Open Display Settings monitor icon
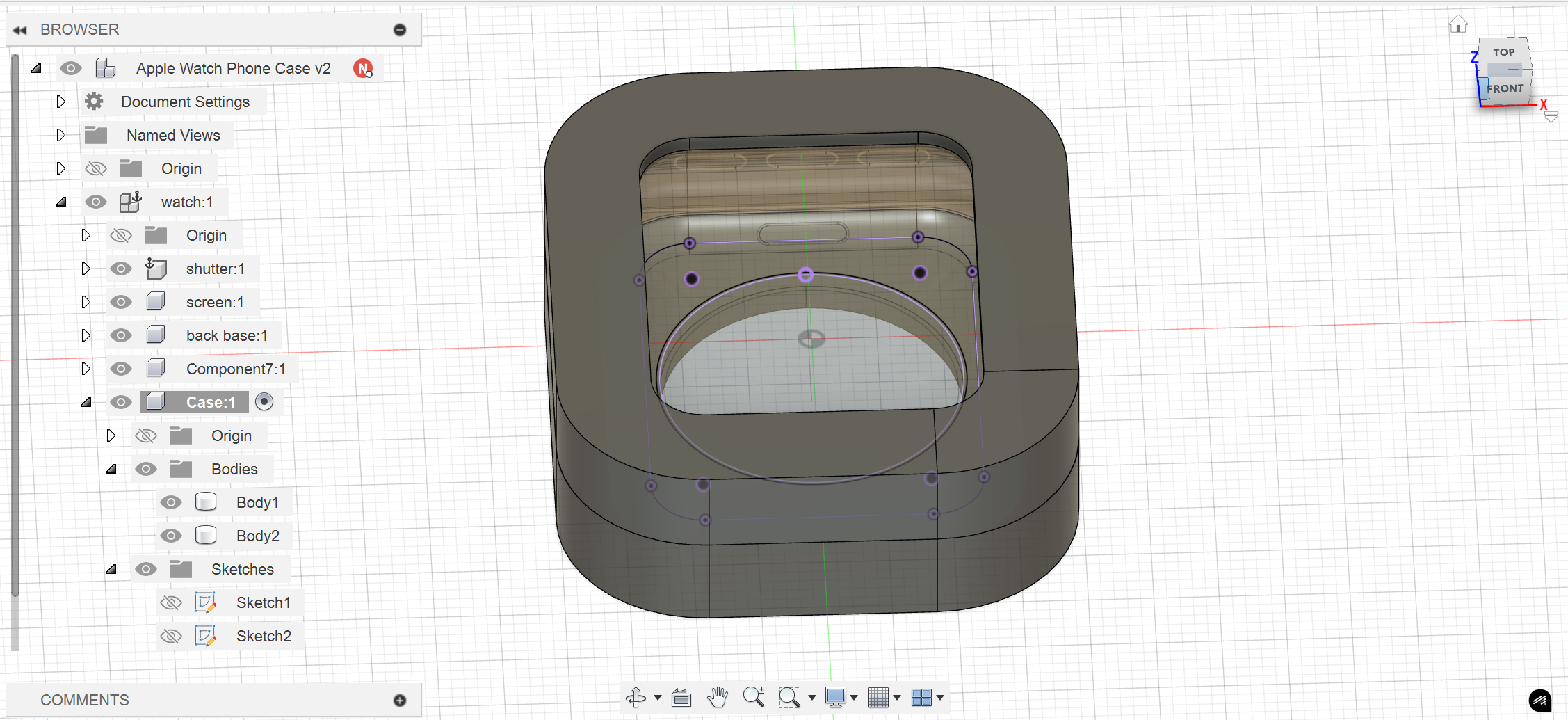 835,697
